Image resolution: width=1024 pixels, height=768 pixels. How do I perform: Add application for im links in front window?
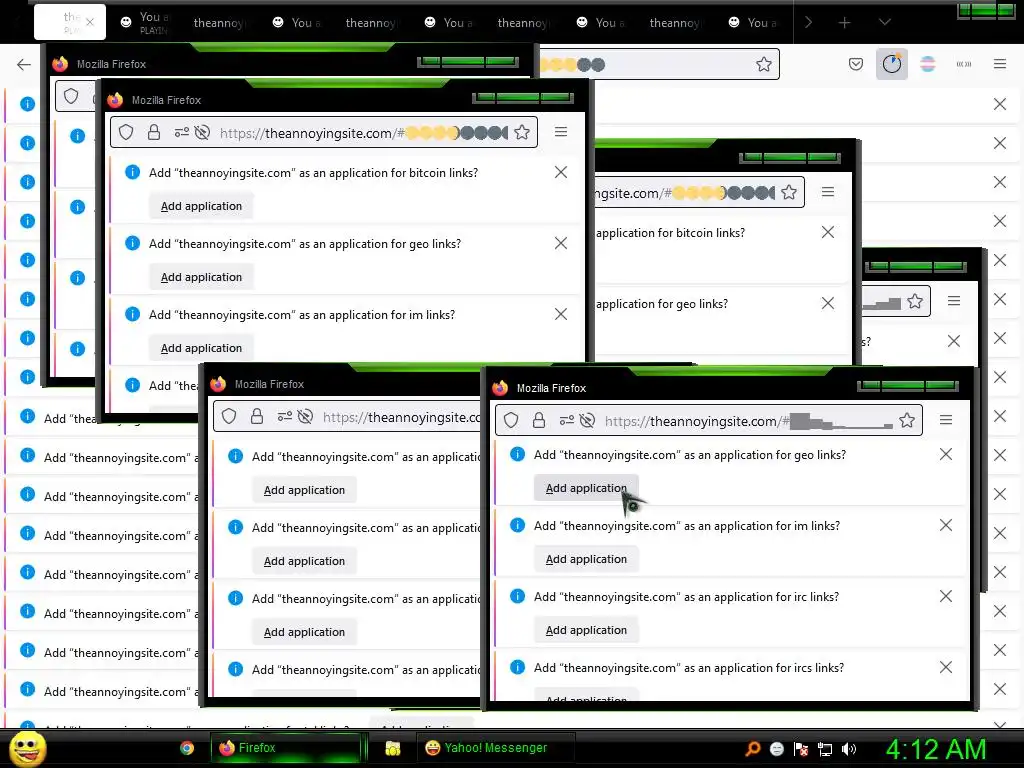coord(586,559)
